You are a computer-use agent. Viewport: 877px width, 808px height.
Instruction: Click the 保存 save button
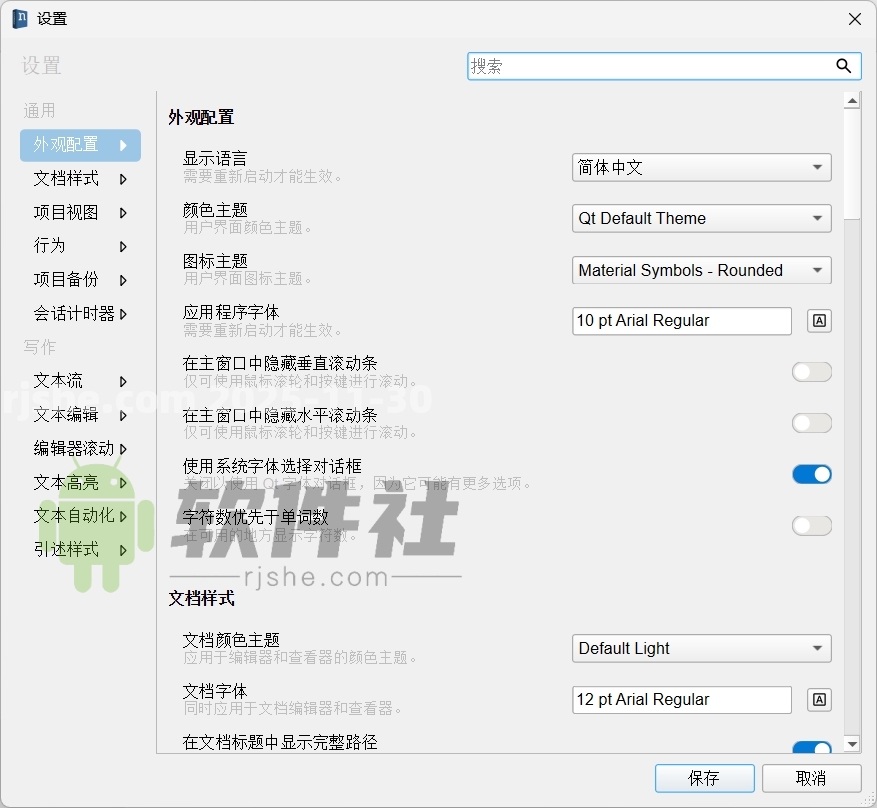tap(704, 778)
